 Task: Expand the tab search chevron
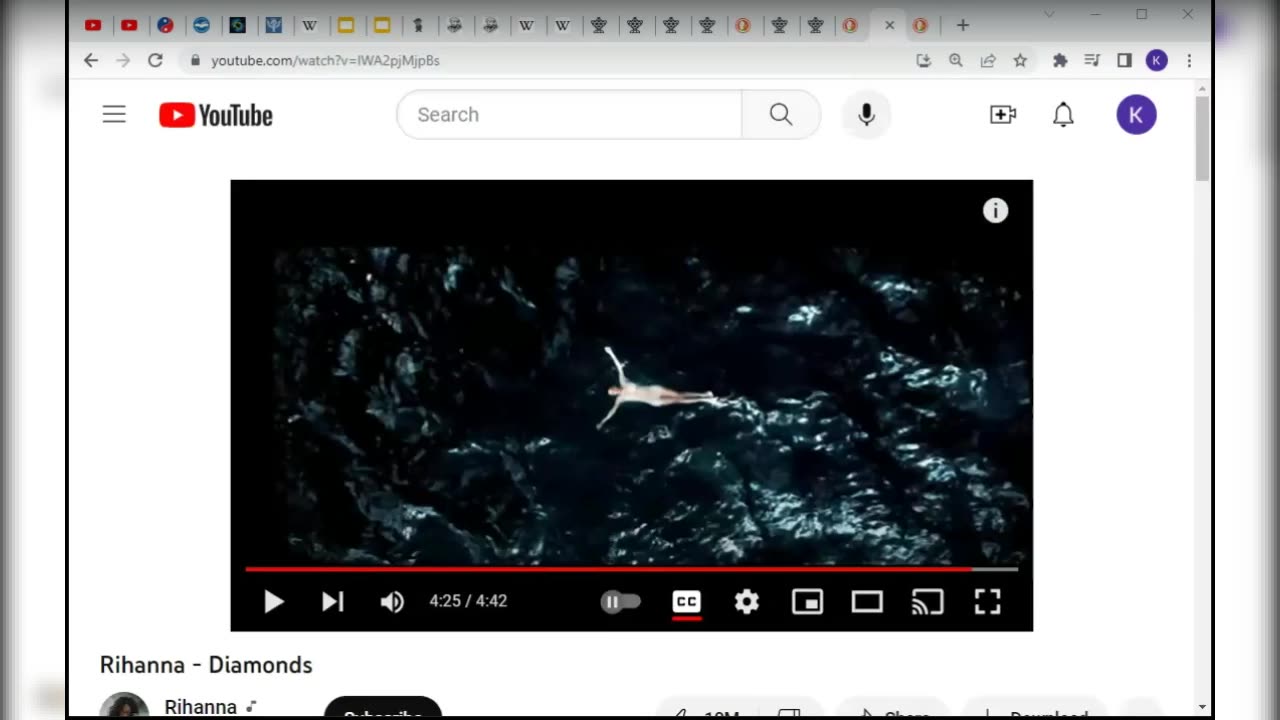coord(1049,14)
